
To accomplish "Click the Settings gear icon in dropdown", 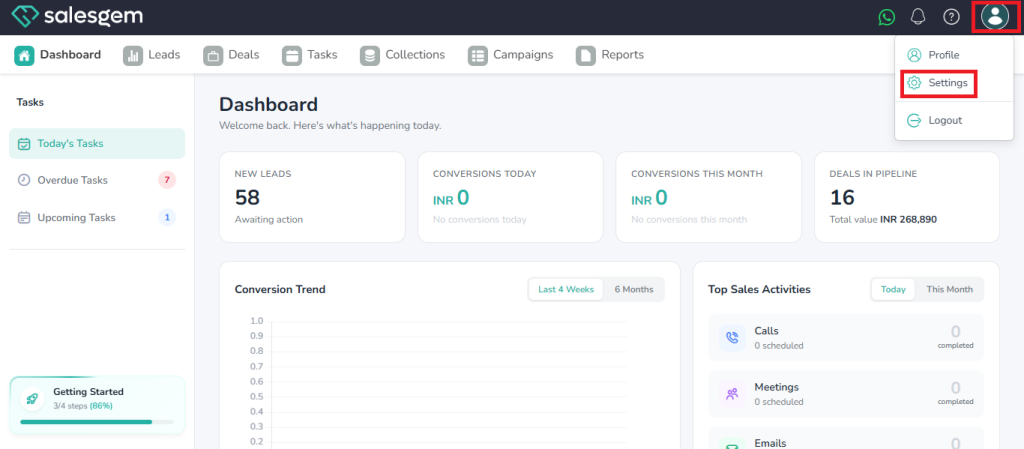I will point(914,83).
